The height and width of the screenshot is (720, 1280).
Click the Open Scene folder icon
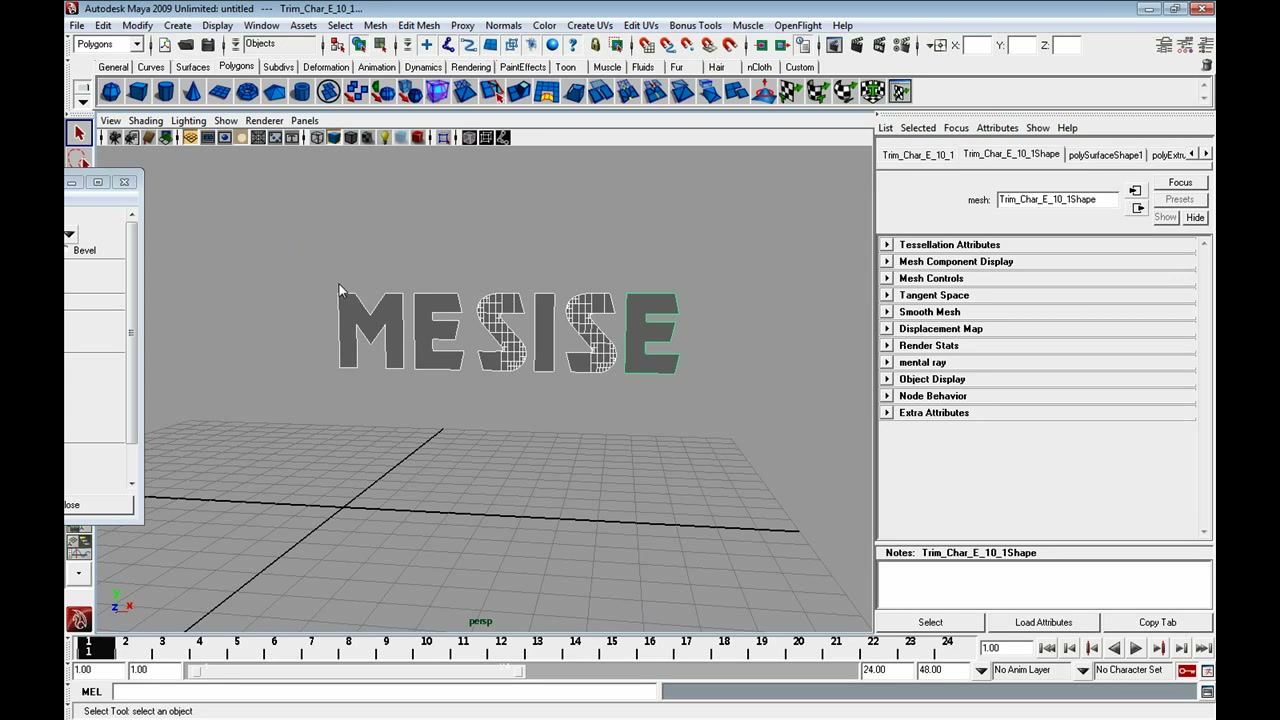coord(186,45)
